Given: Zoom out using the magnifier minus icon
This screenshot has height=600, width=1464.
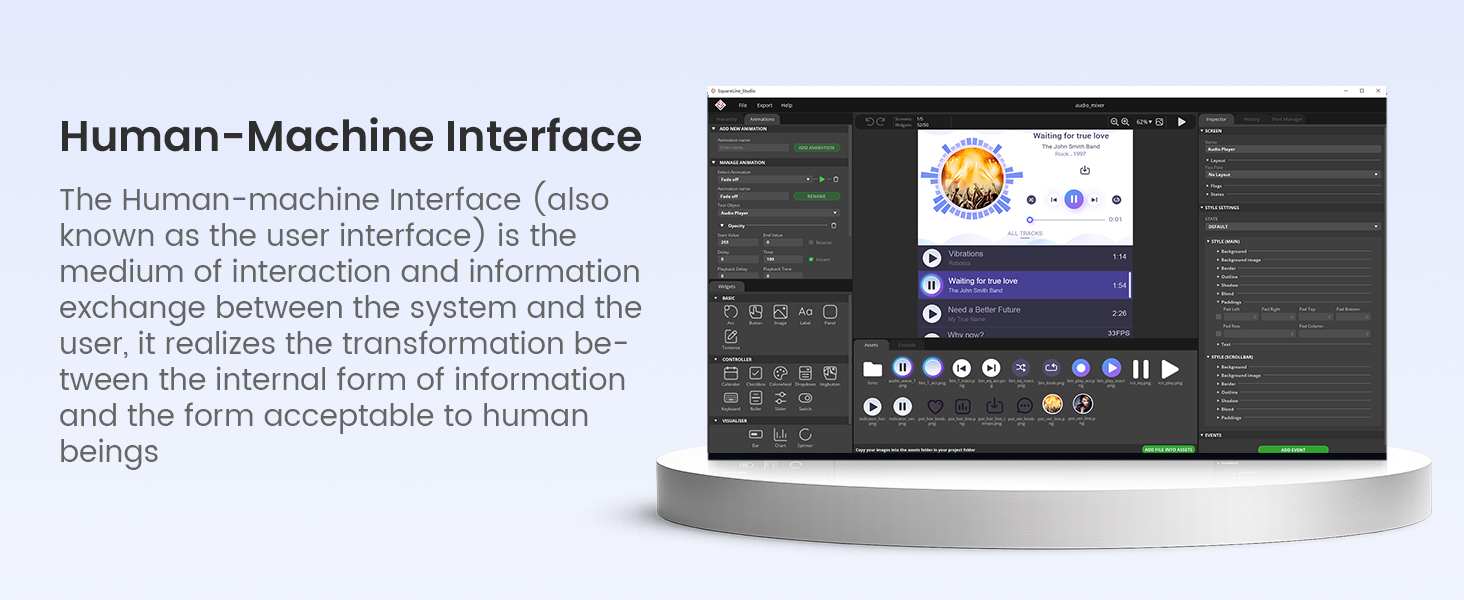Looking at the screenshot, I should (x=1115, y=122).
